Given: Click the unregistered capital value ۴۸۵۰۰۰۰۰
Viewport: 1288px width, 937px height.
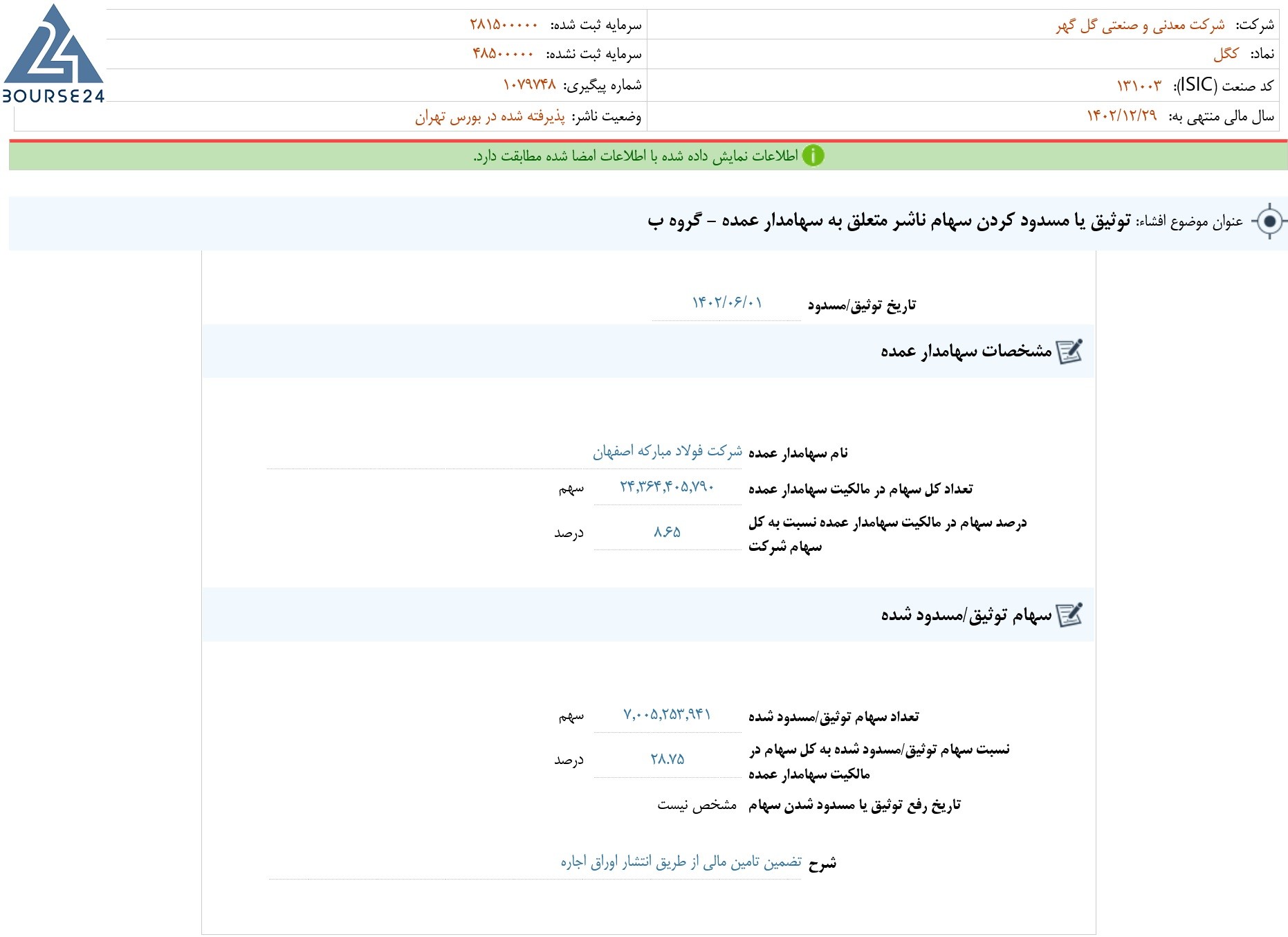Looking at the screenshot, I should [x=503, y=54].
